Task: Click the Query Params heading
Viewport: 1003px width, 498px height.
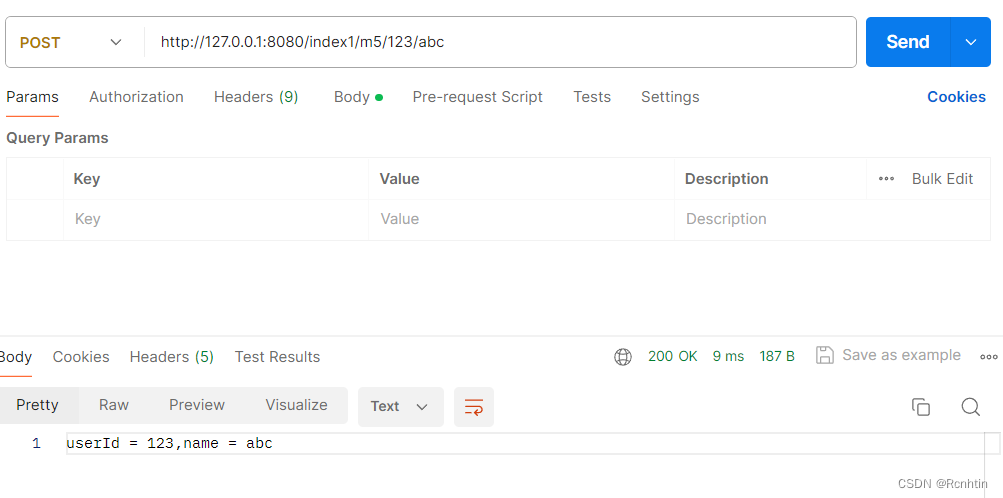Action: (x=57, y=138)
